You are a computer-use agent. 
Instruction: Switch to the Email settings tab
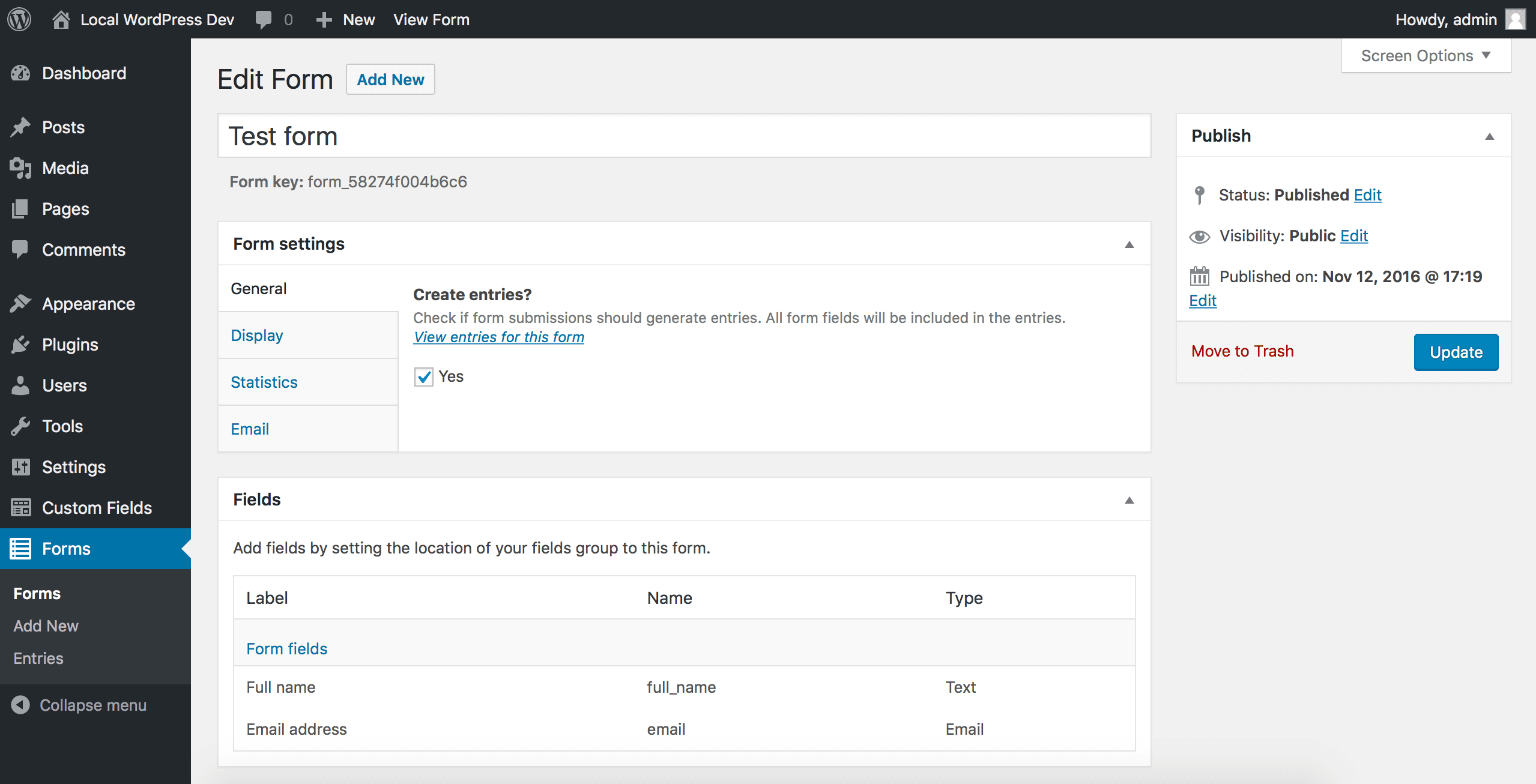pyautogui.click(x=308, y=429)
